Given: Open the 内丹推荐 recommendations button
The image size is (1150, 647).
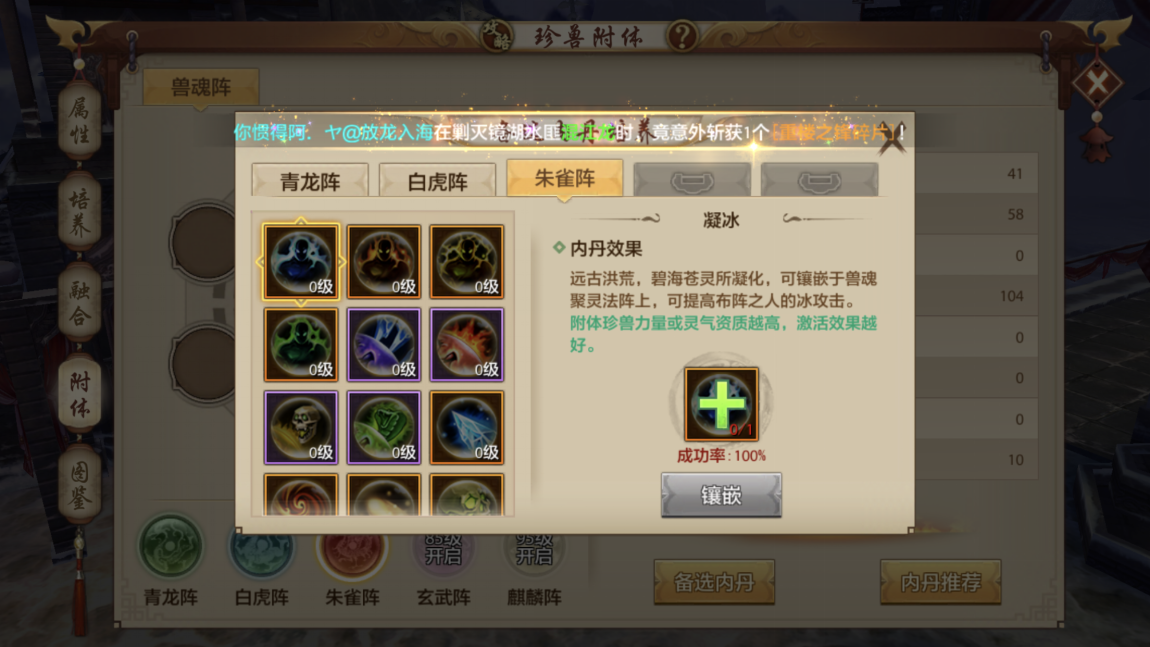Looking at the screenshot, I should (x=941, y=582).
